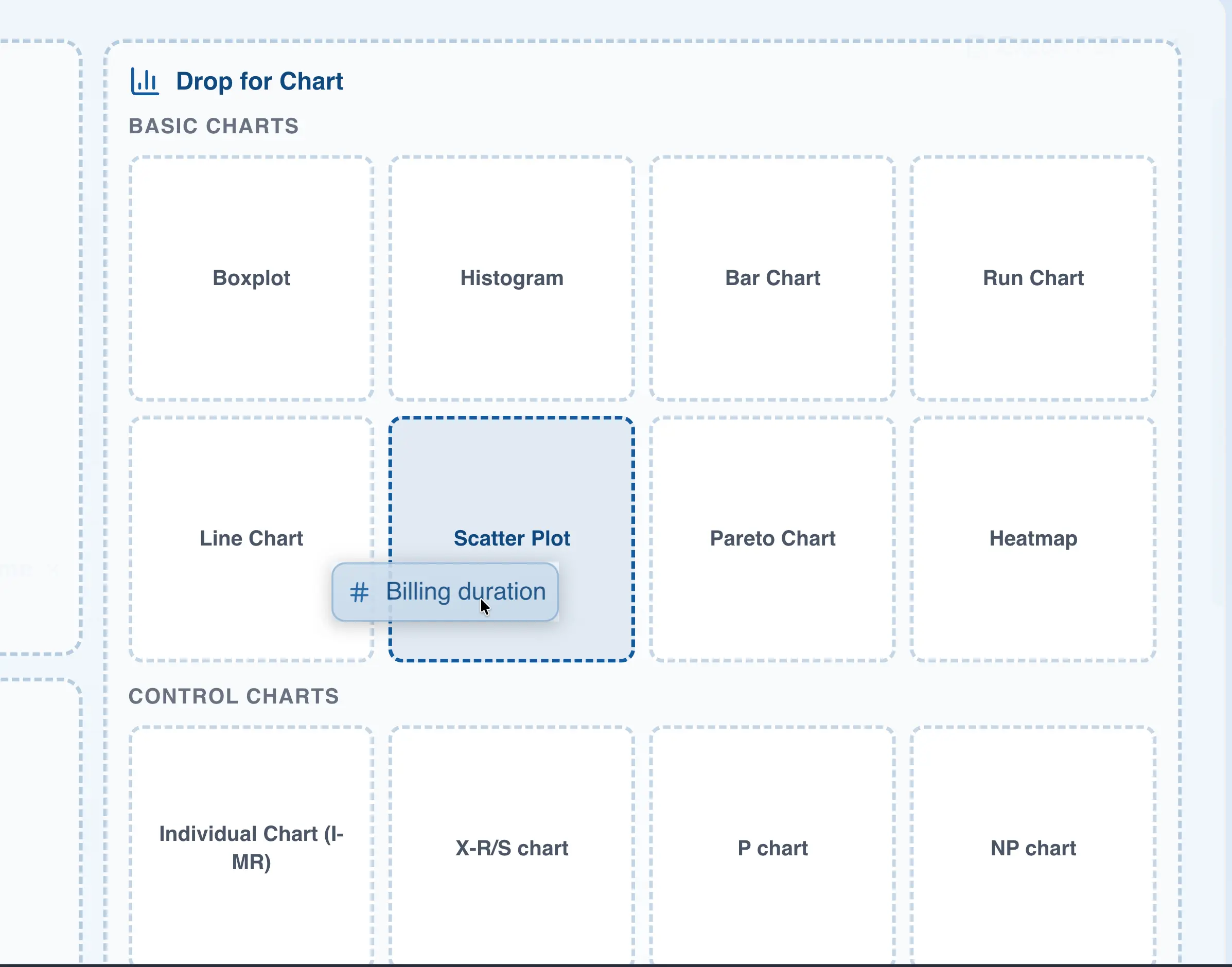
Task: Click the Drop for Chart heading
Action: [259, 81]
